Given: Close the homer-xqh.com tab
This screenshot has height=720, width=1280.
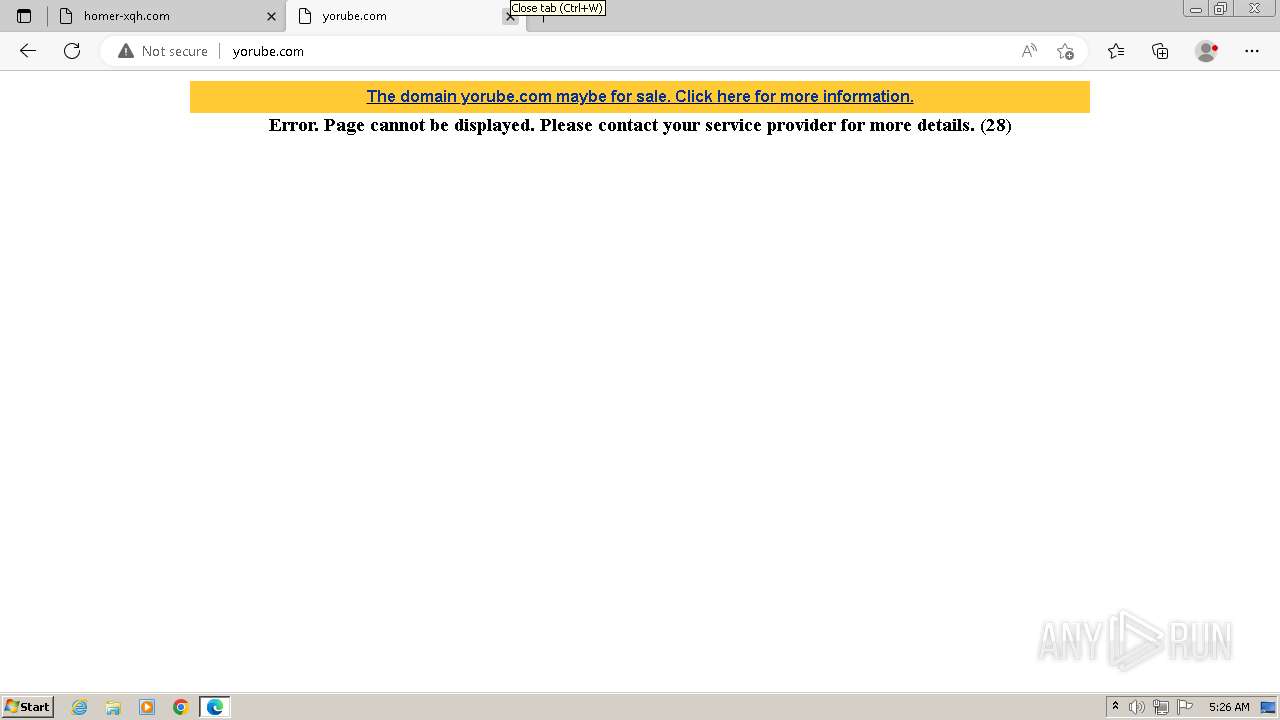Looking at the screenshot, I should [271, 16].
